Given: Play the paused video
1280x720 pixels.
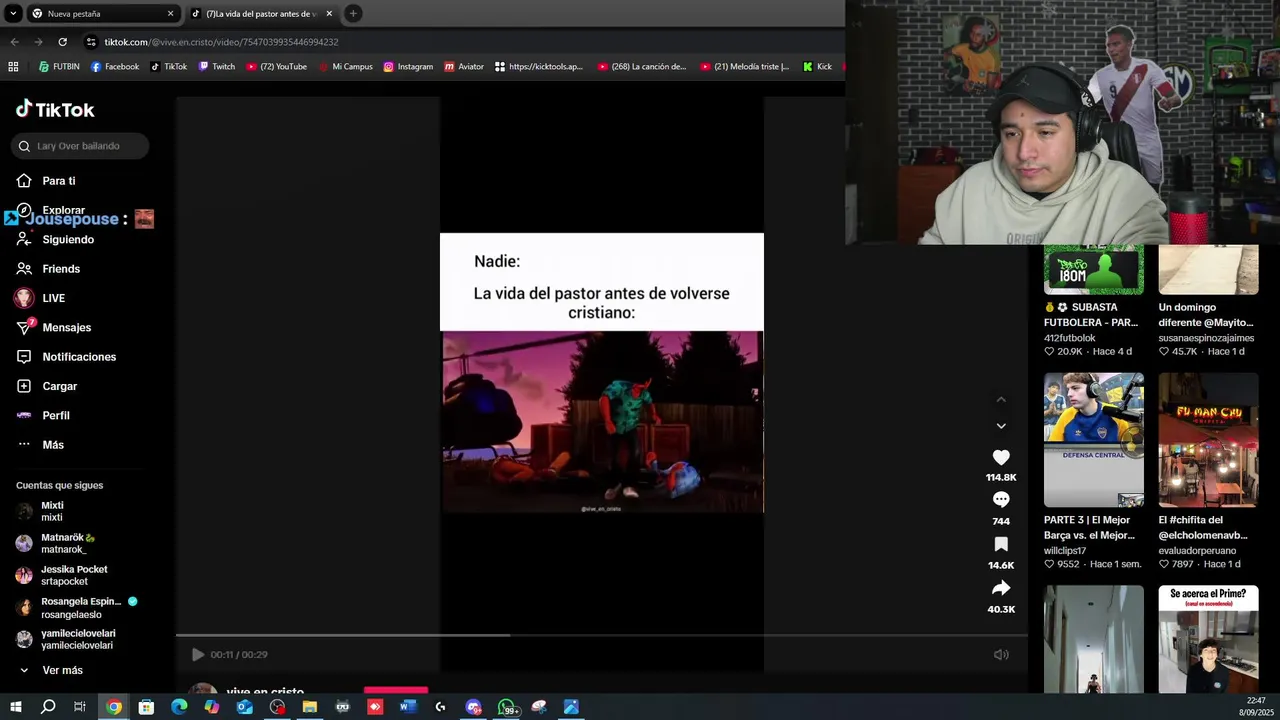Looking at the screenshot, I should (x=198, y=655).
